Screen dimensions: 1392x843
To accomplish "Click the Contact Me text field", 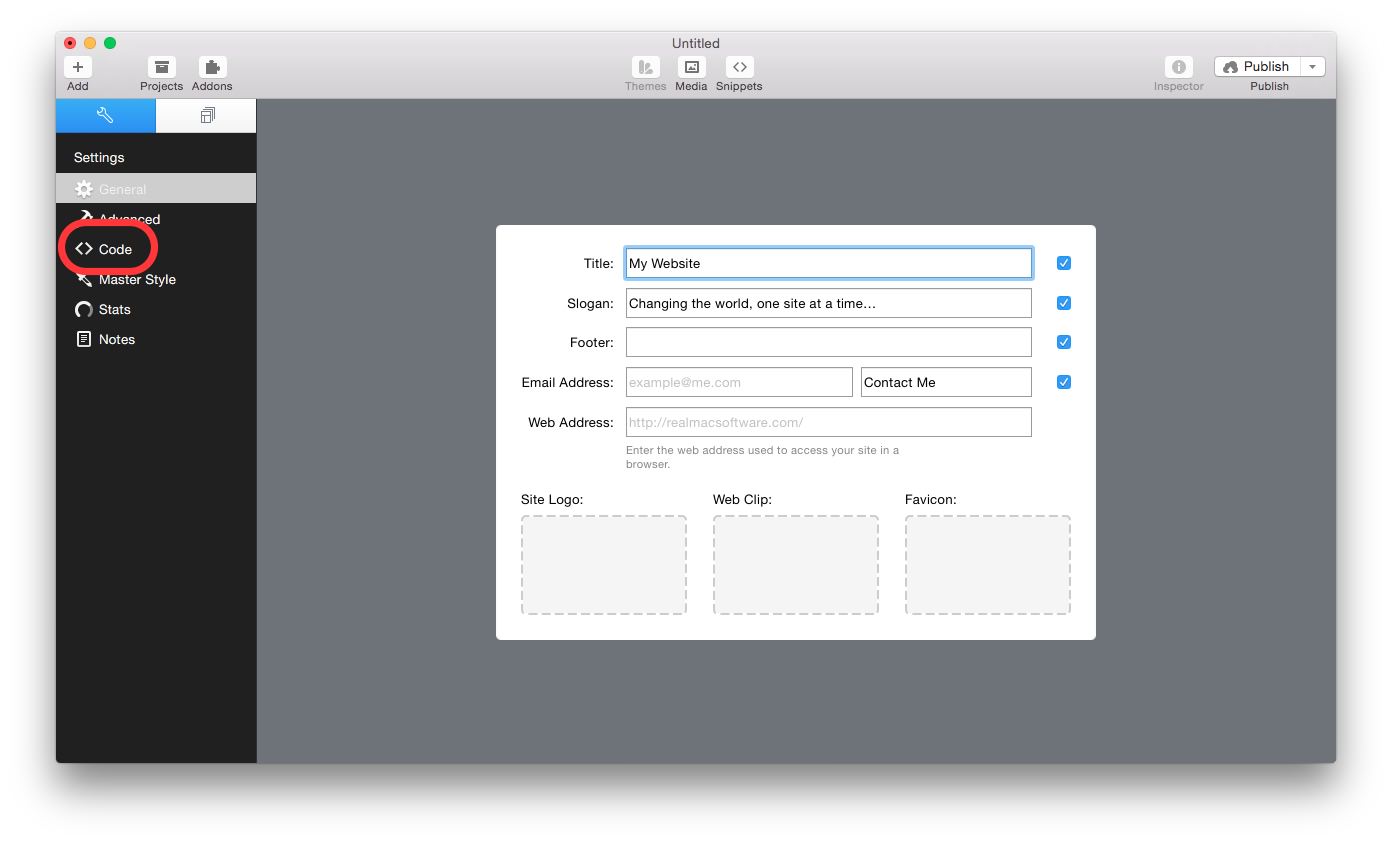I will click(x=946, y=382).
